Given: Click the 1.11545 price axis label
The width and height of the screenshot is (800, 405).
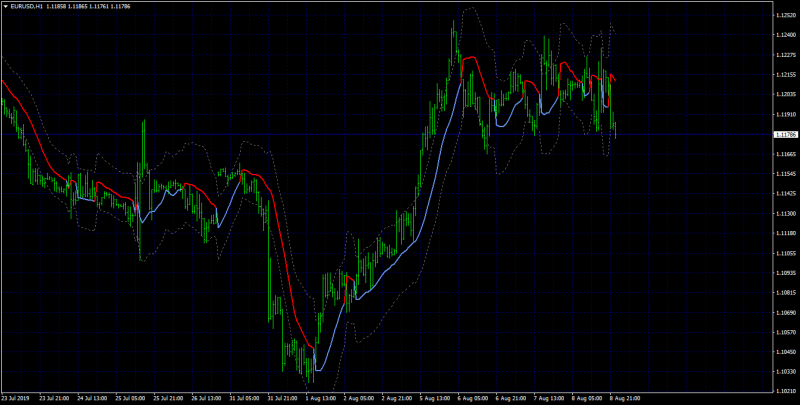Looking at the screenshot, I should 785,174.
